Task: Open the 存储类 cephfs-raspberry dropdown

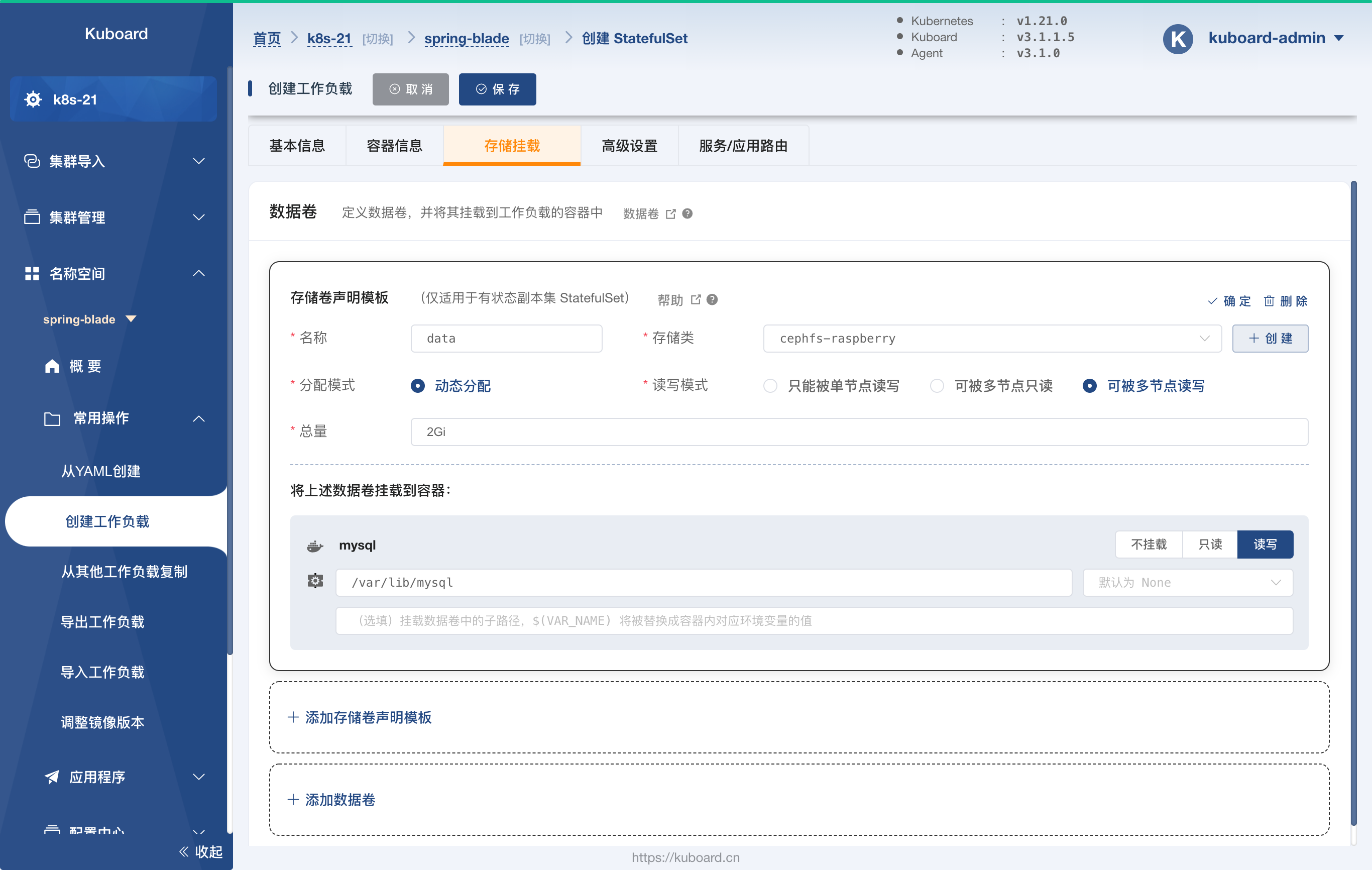Action: click(992, 339)
